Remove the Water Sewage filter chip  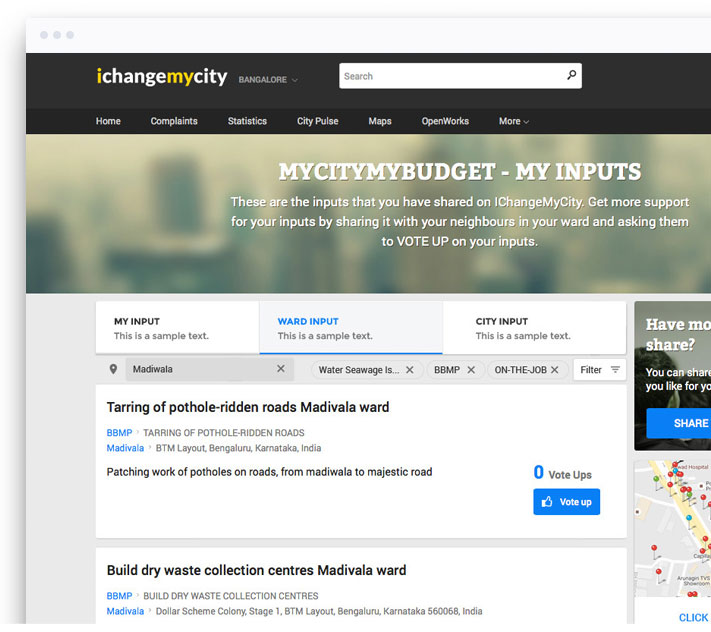click(409, 370)
